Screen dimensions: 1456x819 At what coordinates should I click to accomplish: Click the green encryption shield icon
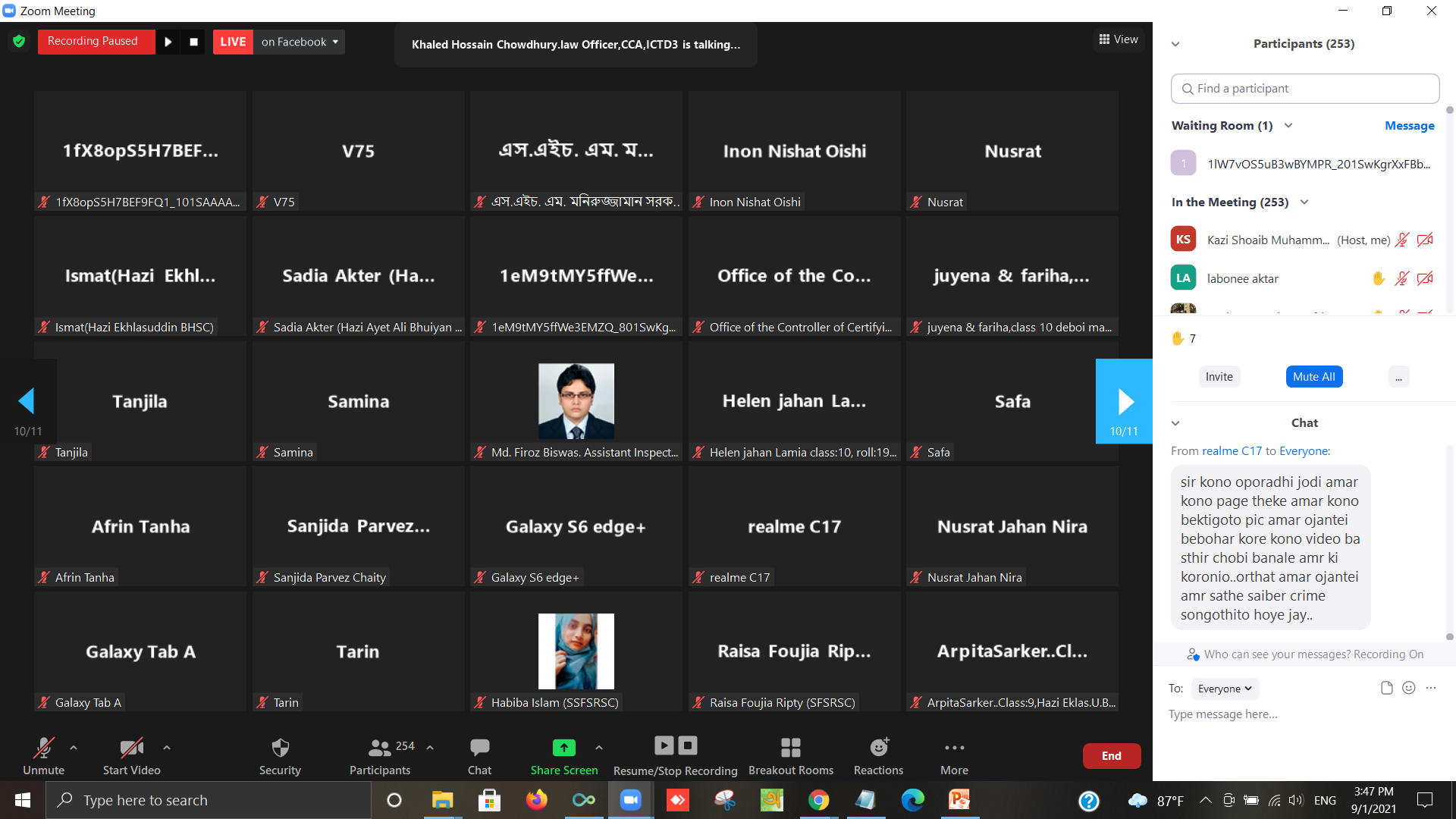pyautogui.click(x=19, y=41)
